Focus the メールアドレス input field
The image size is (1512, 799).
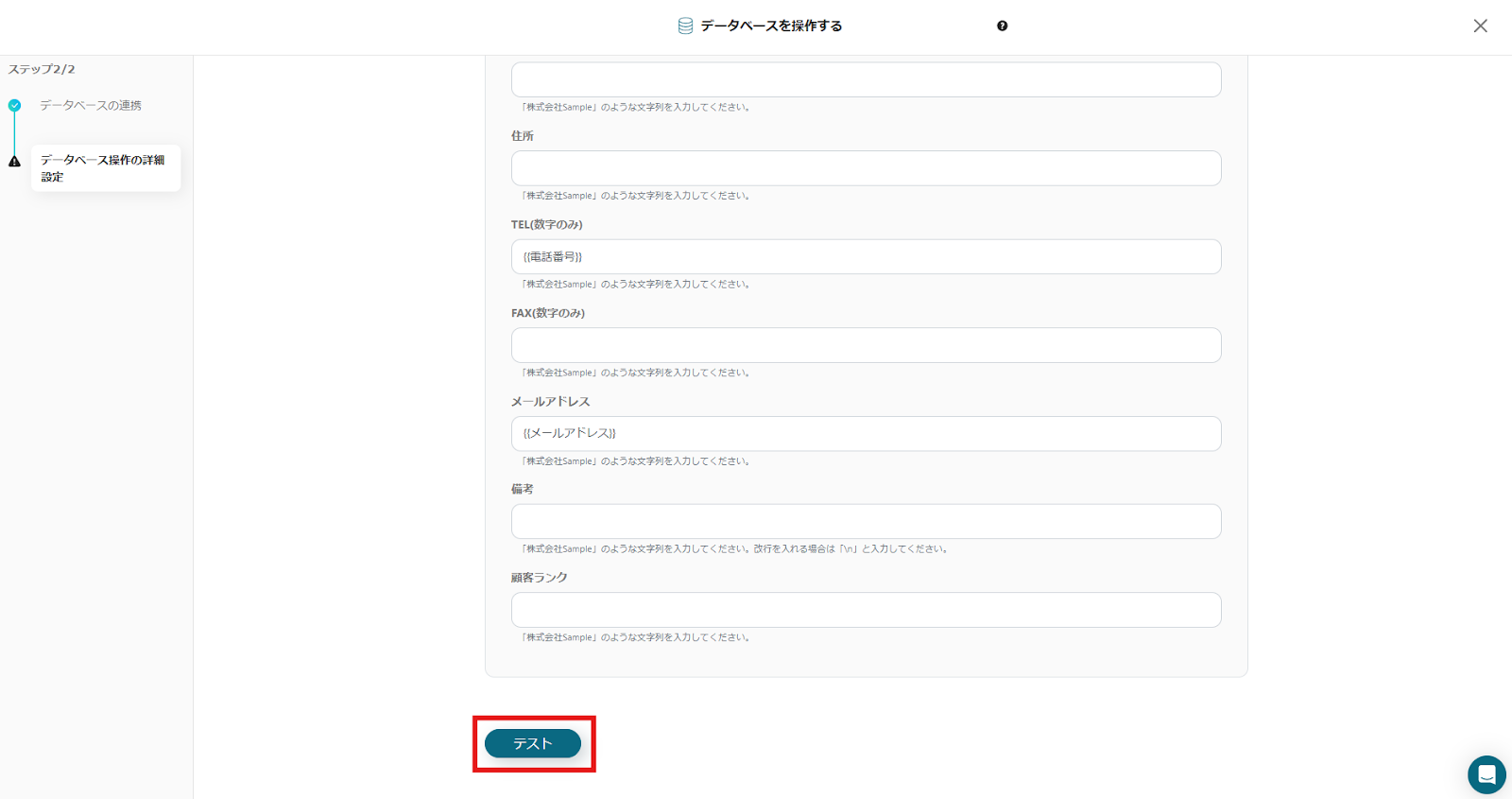(866, 433)
